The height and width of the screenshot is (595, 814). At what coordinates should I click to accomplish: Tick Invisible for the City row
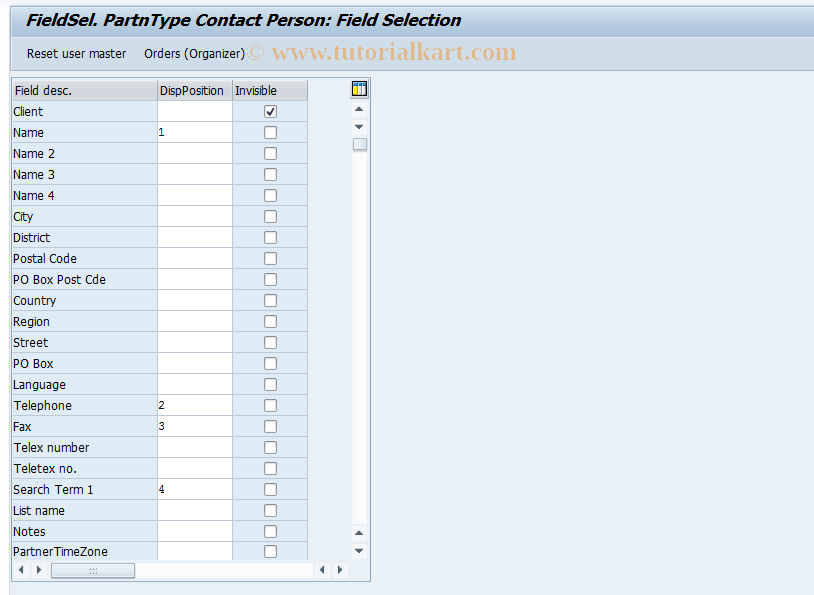(x=270, y=217)
